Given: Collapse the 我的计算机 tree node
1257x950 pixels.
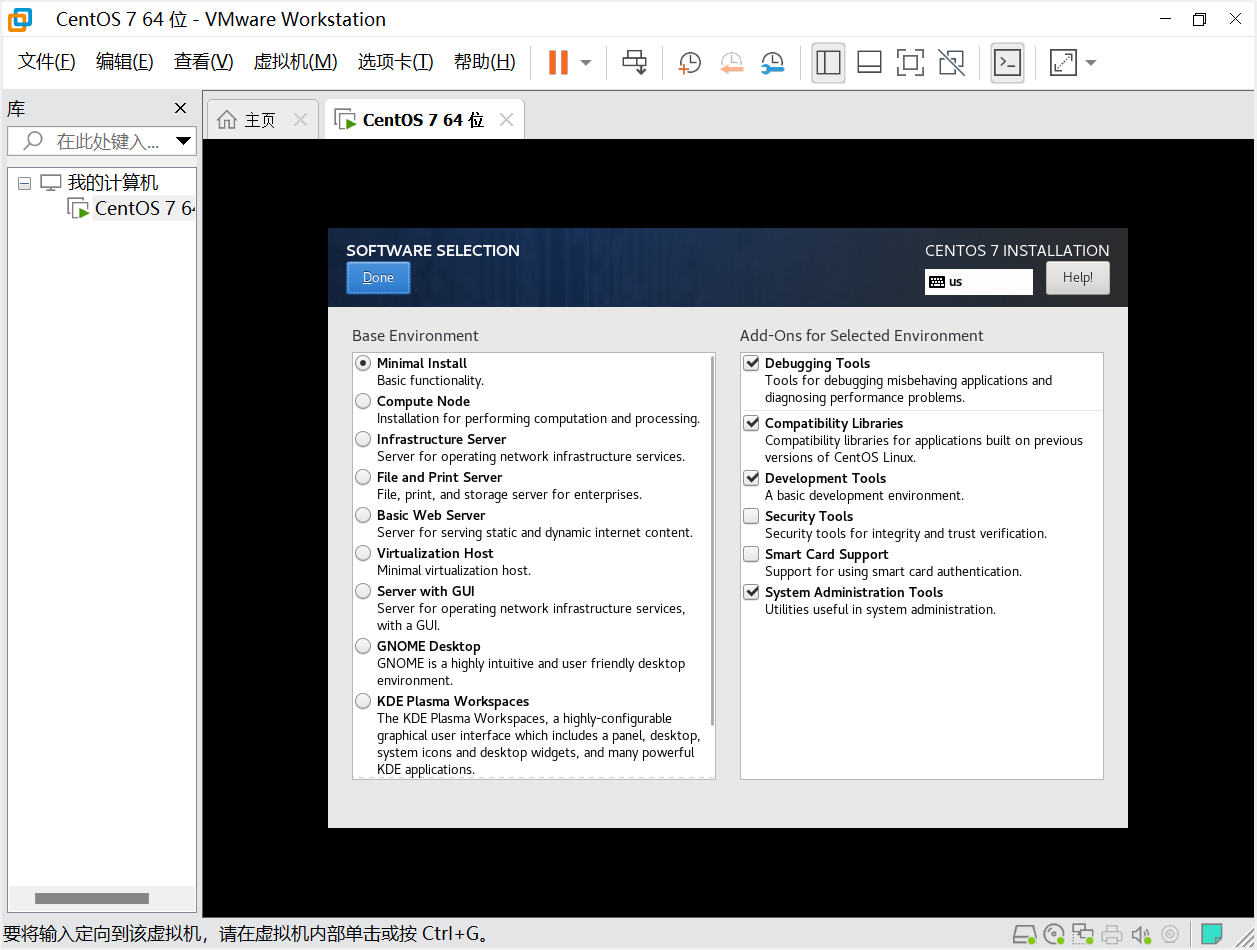Looking at the screenshot, I should 24,183.
